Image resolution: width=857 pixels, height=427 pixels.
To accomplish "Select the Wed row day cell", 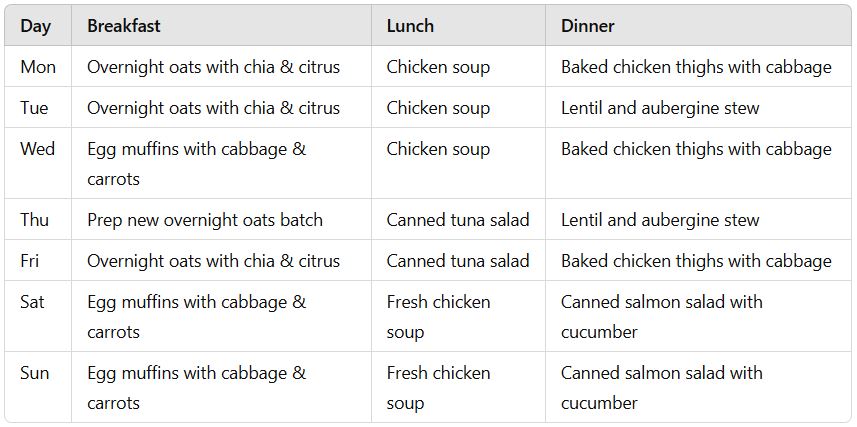I will point(38,149).
